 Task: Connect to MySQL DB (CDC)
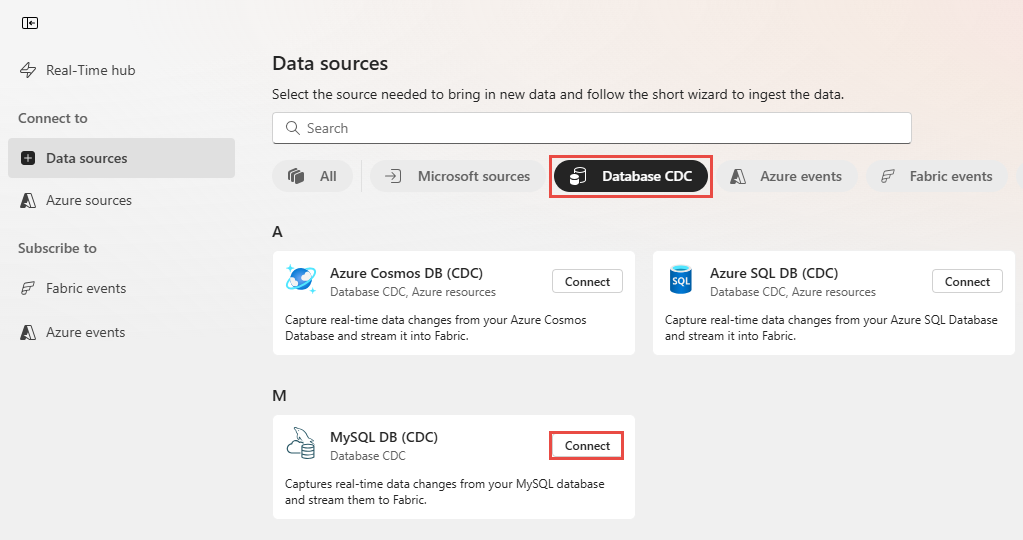click(587, 445)
